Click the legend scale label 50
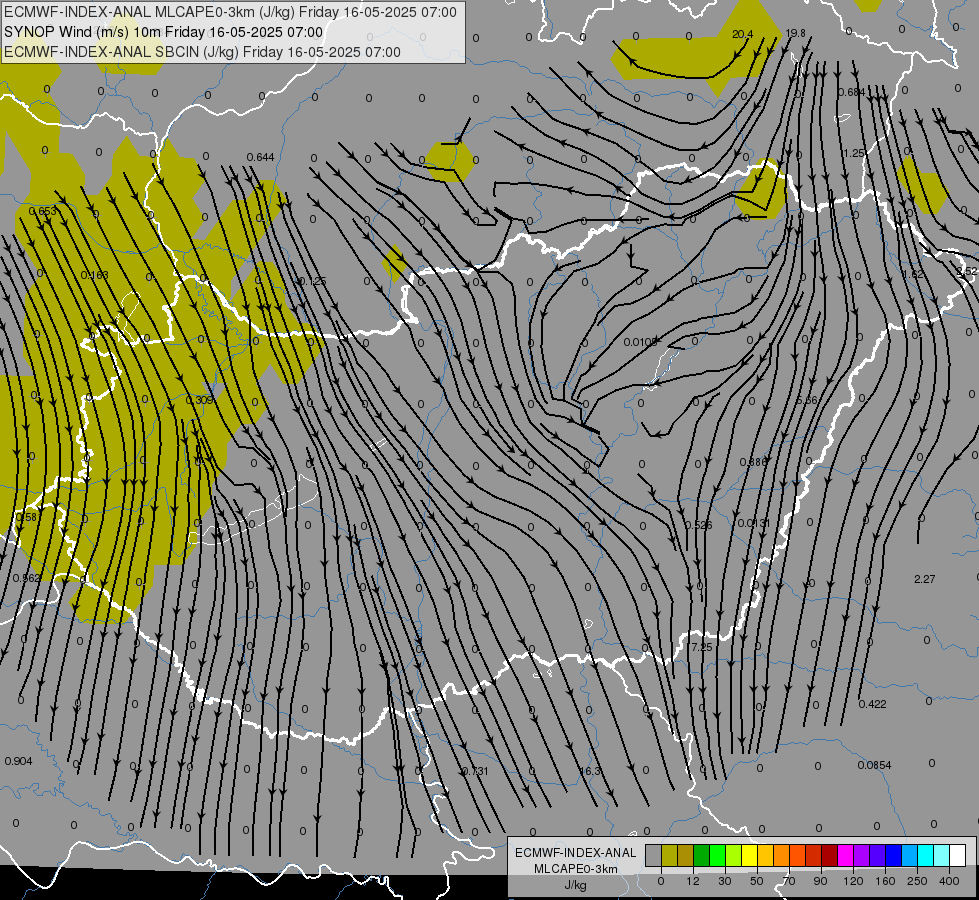Viewport: 979px width, 900px height. (x=757, y=881)
